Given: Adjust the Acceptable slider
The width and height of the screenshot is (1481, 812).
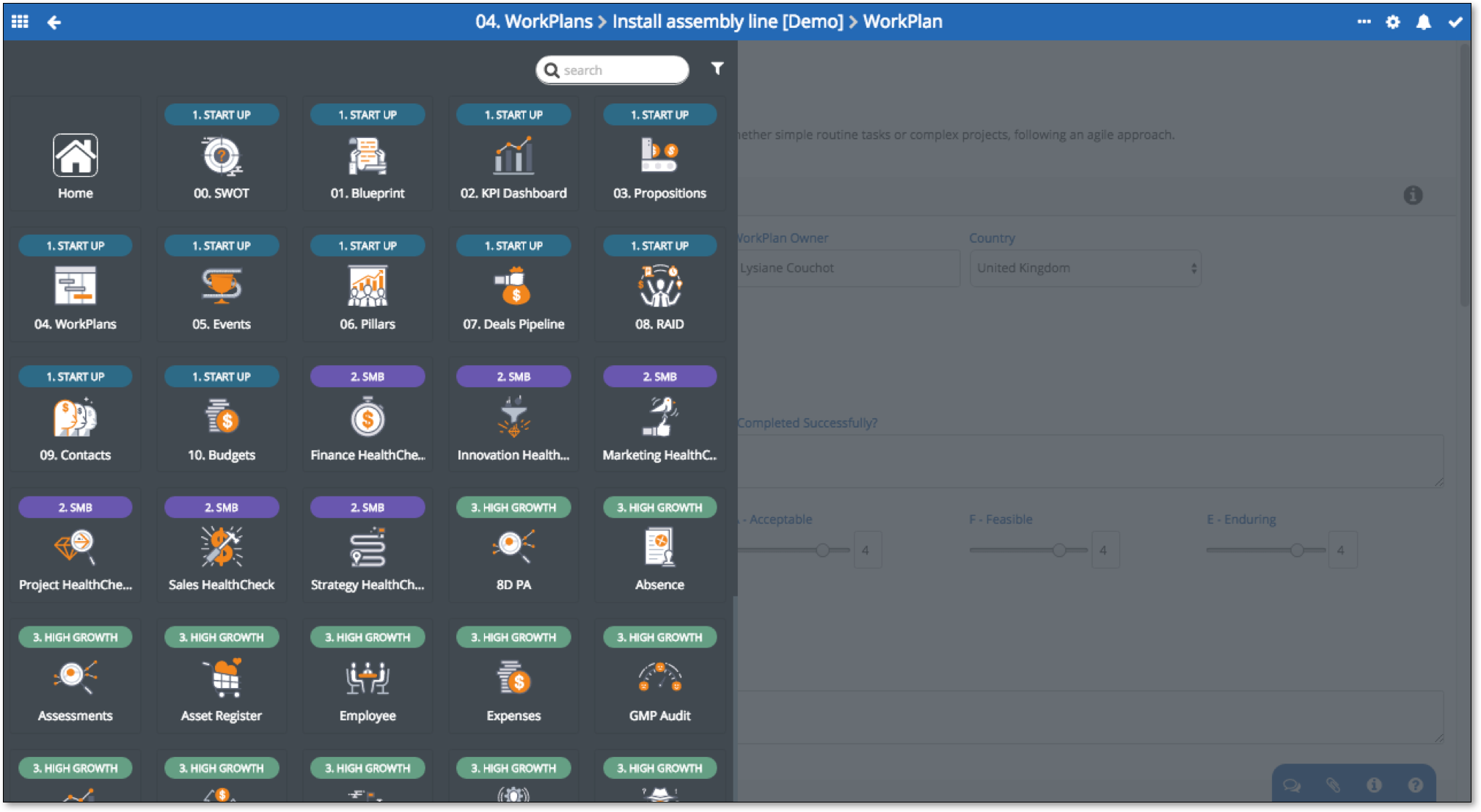Looking at the screenshot, I should pos(823,549).
